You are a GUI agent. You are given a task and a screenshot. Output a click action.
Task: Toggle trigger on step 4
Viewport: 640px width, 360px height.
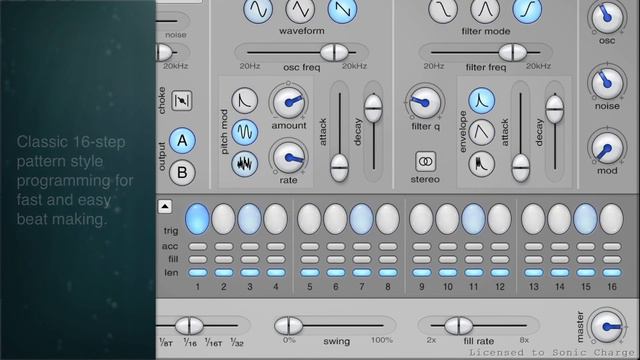pos(276,219)
